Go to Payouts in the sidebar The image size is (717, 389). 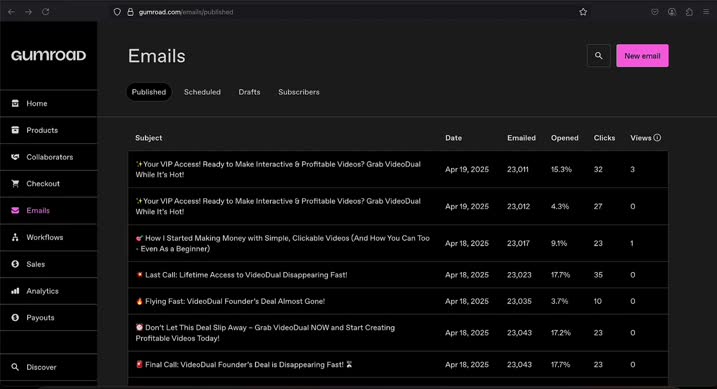pos(48,318)
